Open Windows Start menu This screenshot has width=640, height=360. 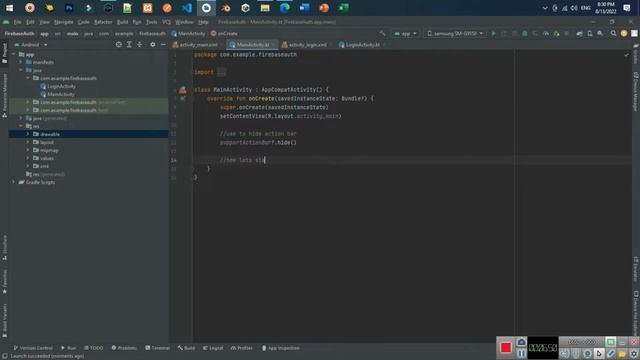tap(9, 8)
